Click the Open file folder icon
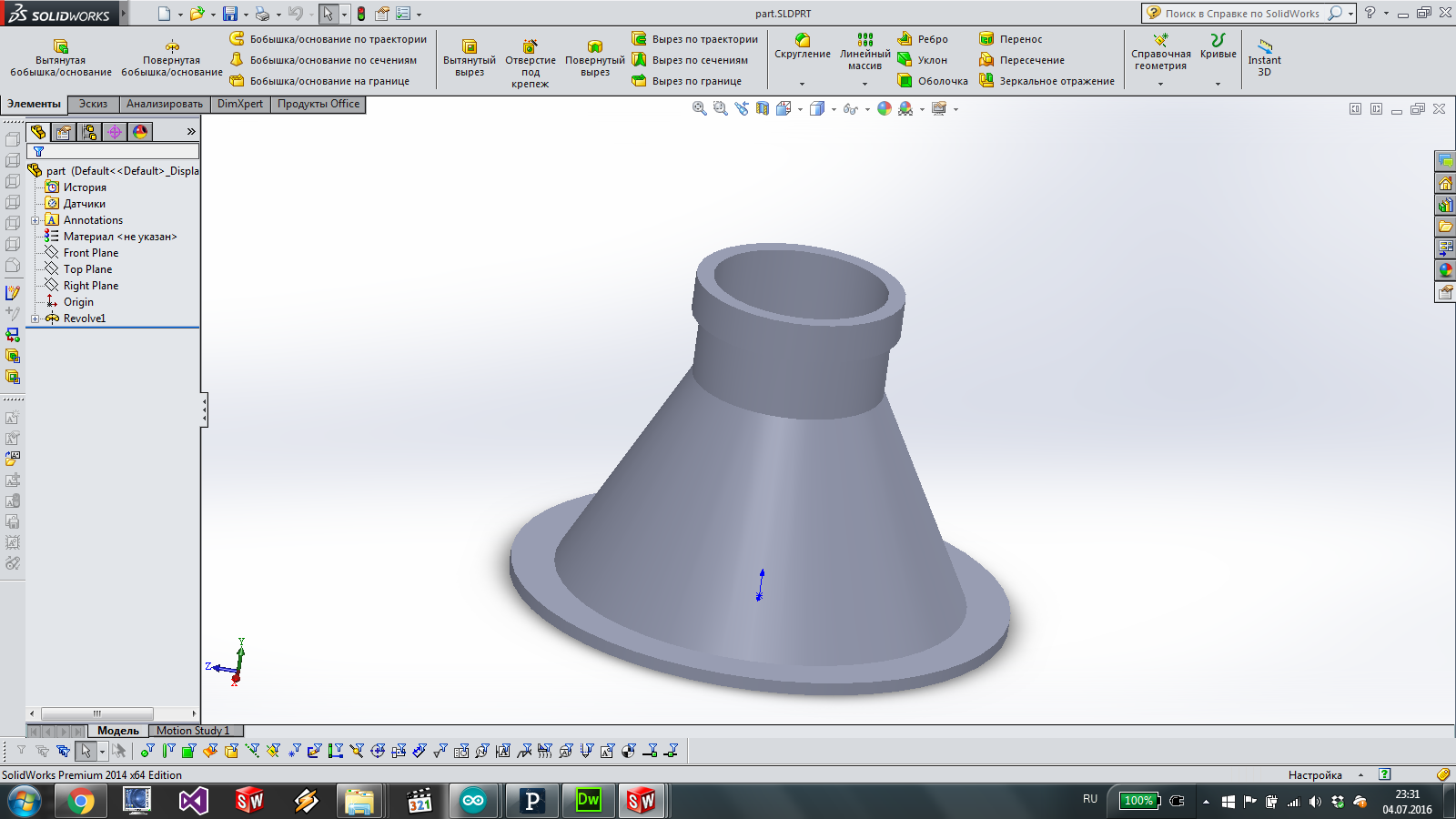 (197, 14)
